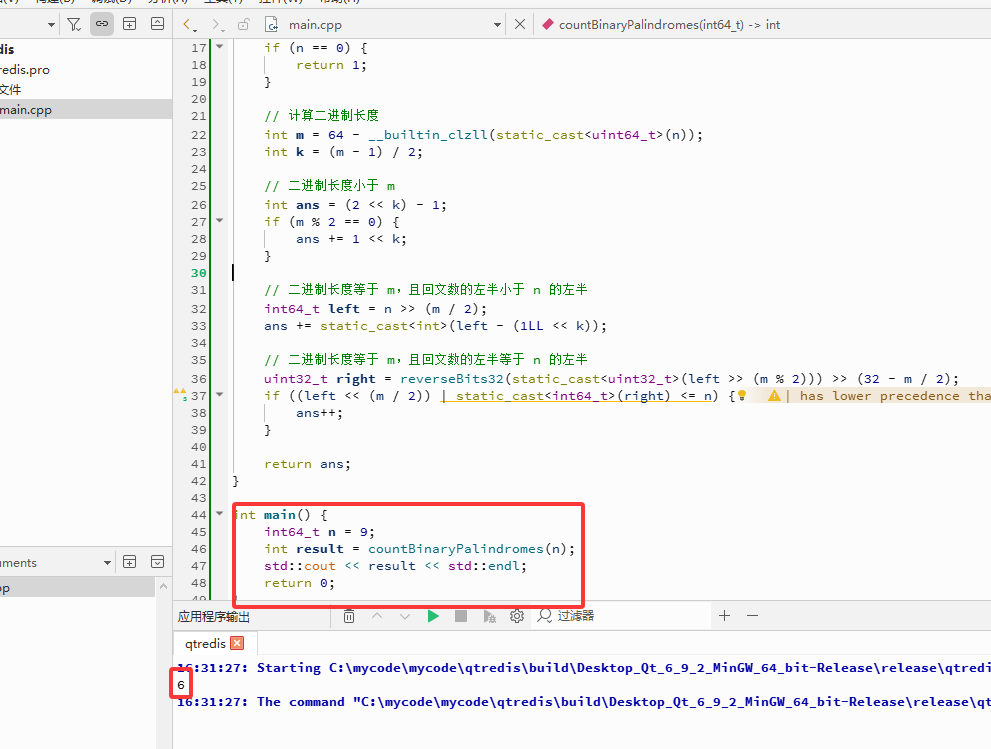
Task: Click the reverseBits32 call on line 36
Action: point(452,379)
